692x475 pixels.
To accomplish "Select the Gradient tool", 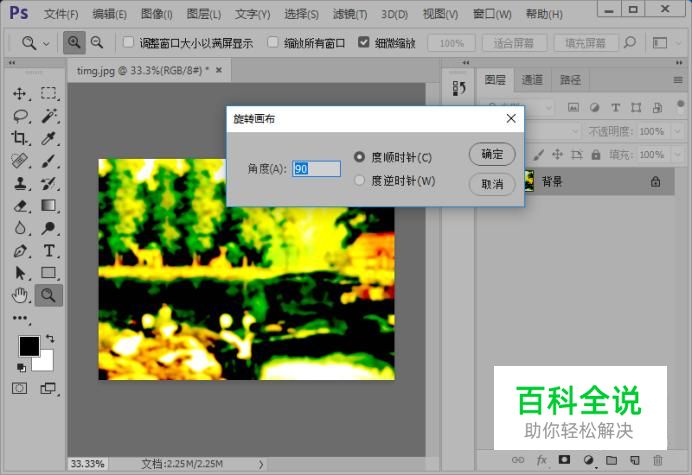I will (x=48, y=205).
